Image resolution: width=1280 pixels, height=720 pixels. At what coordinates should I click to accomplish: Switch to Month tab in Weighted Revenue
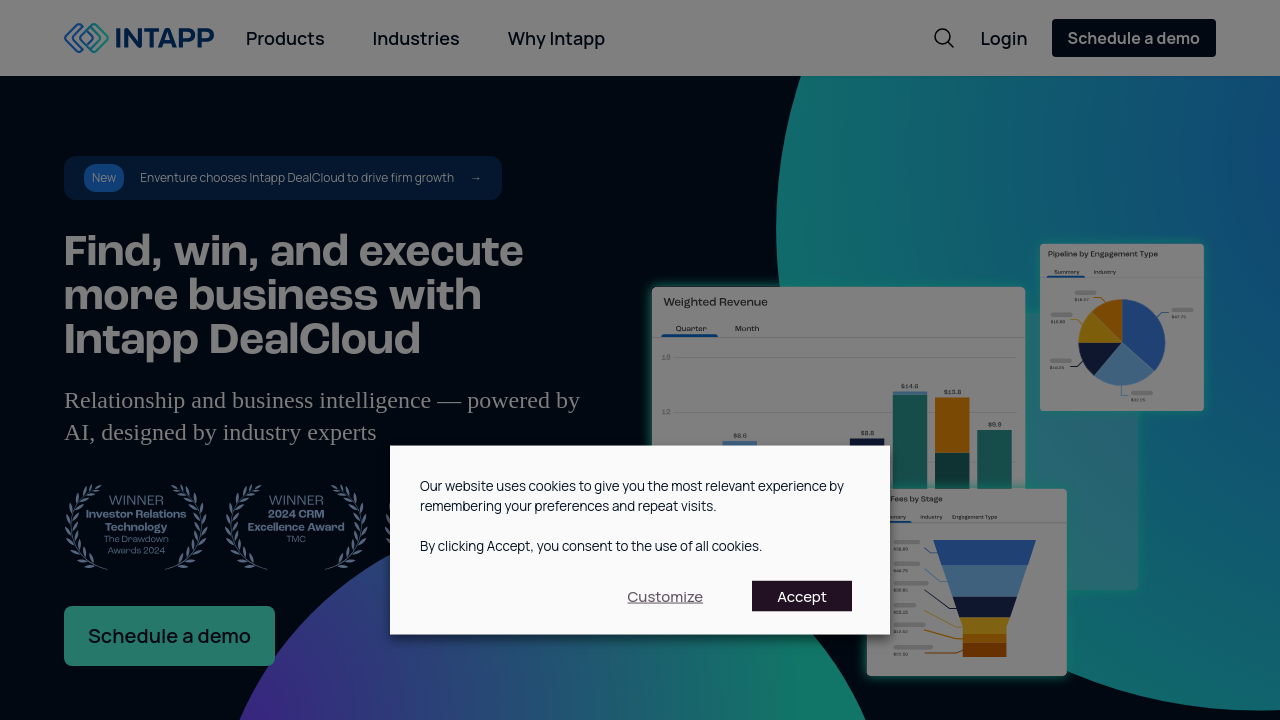(746, 329)
